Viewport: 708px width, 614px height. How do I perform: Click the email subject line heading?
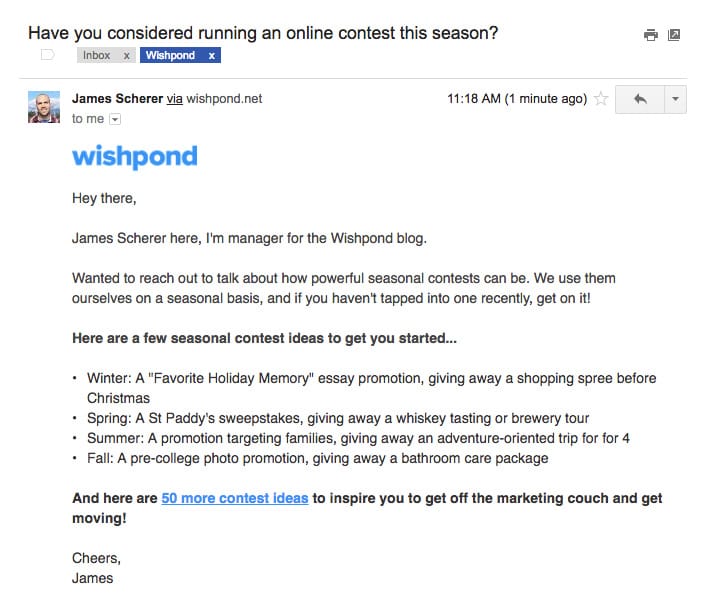263,33
